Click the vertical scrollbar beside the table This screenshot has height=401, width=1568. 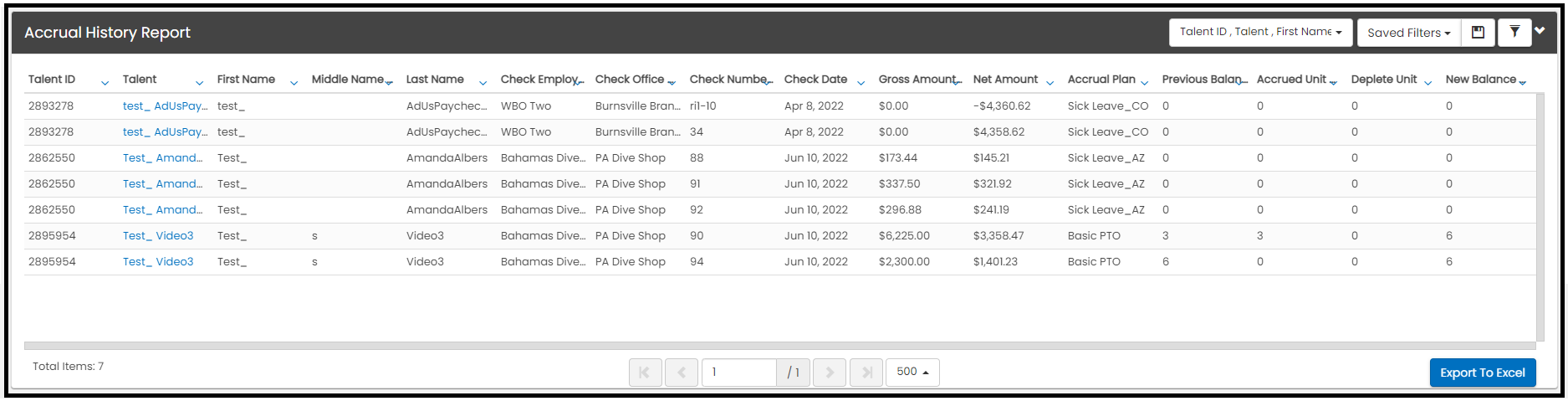coord(1540,218)
